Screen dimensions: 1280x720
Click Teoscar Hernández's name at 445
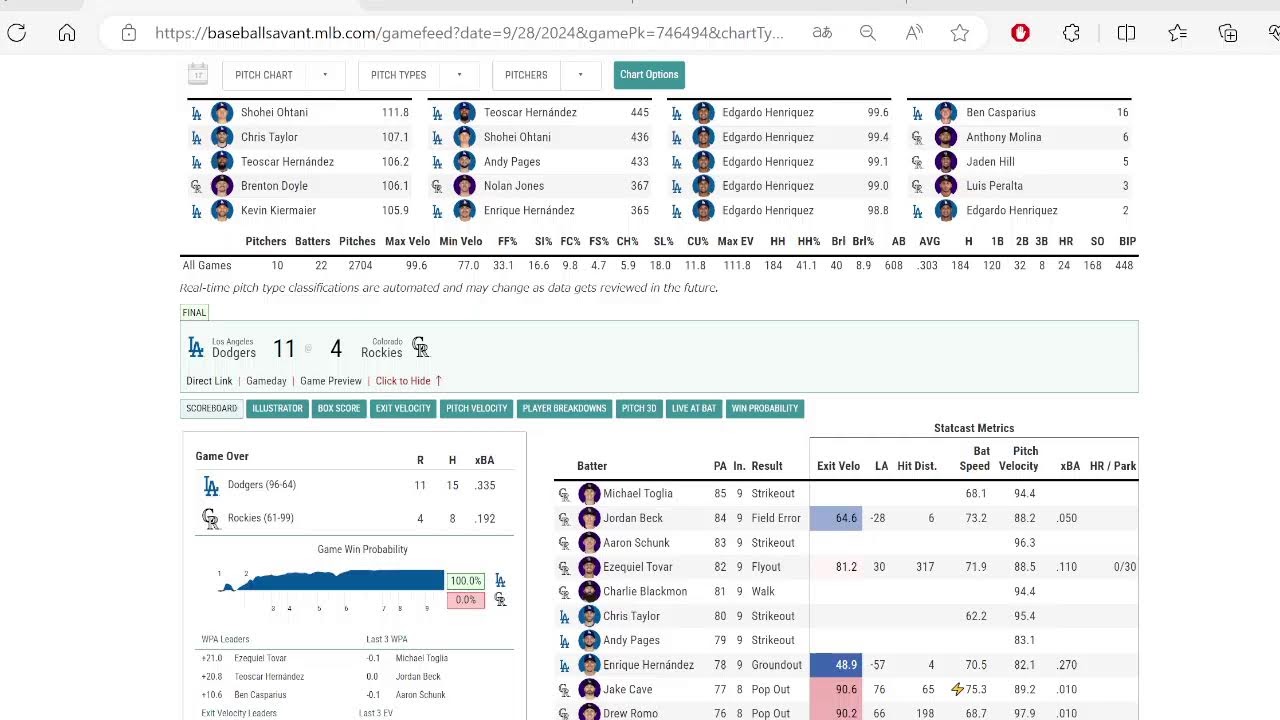pos(530,113)
